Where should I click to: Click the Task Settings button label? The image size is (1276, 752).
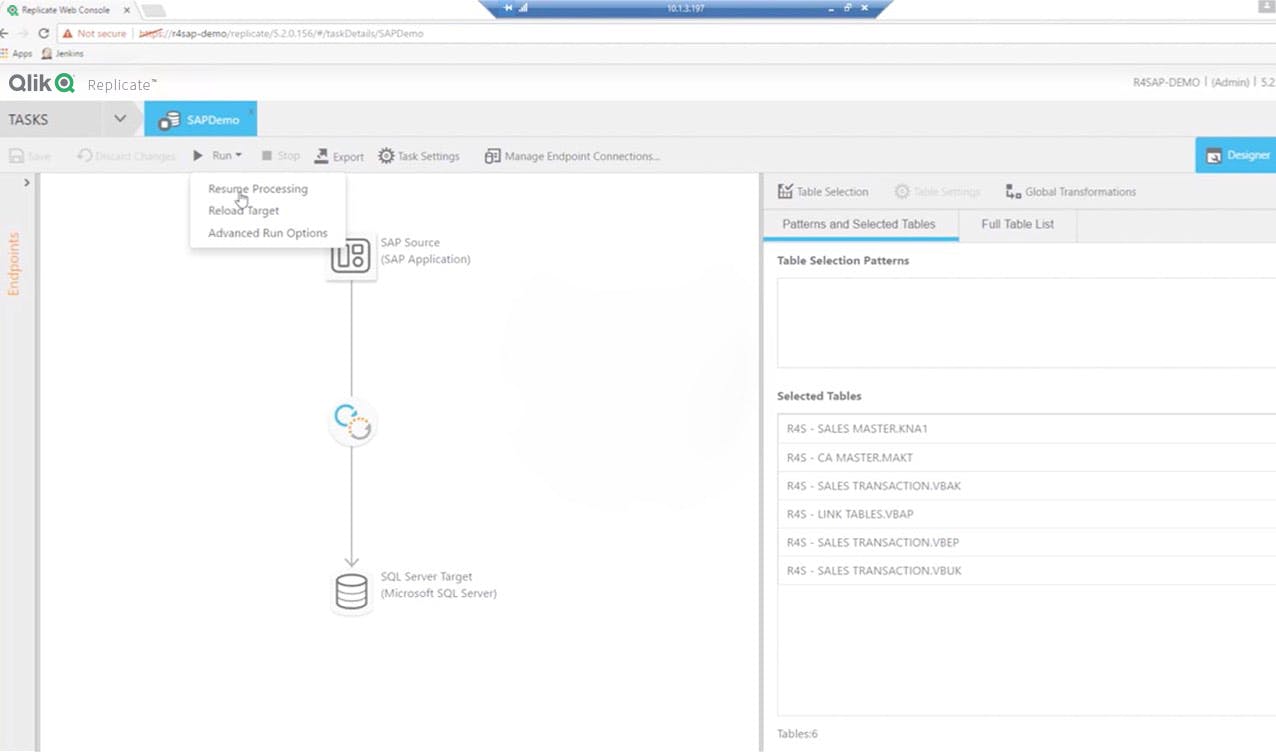tap(428, 156)
